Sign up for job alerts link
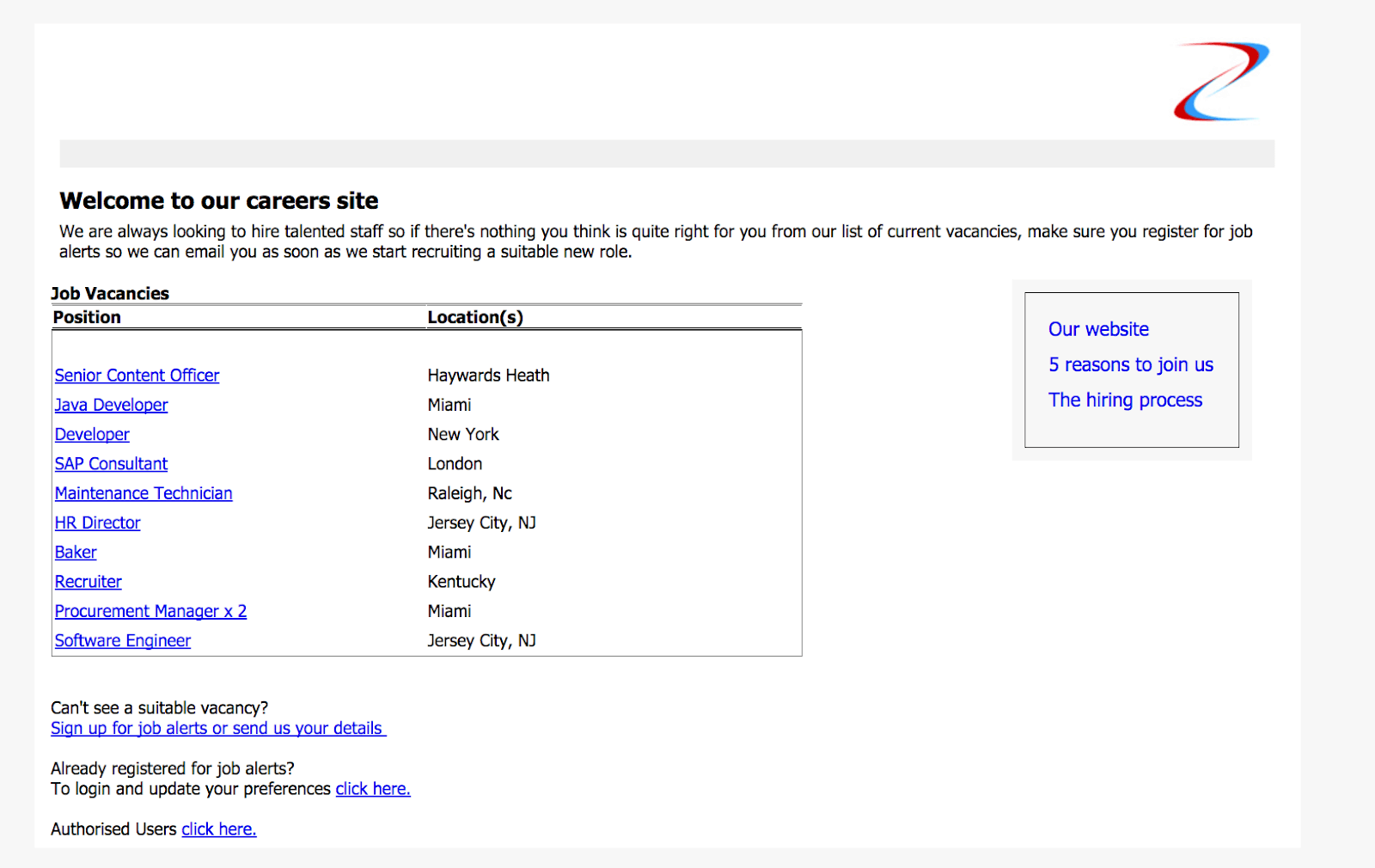This screenshot has width=1375, height=868. click(x=218, y=729)
